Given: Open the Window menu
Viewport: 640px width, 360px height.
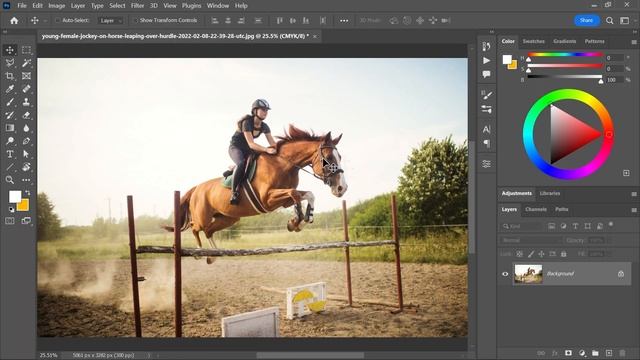Looking at the screenshot, I should coord(218,6).
